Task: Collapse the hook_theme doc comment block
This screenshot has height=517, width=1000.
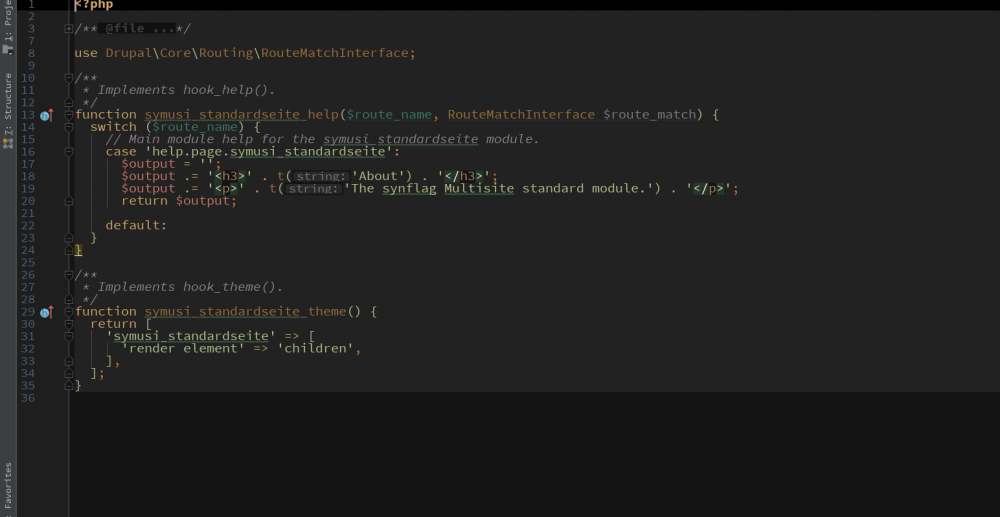Action: tap(68, 275)
